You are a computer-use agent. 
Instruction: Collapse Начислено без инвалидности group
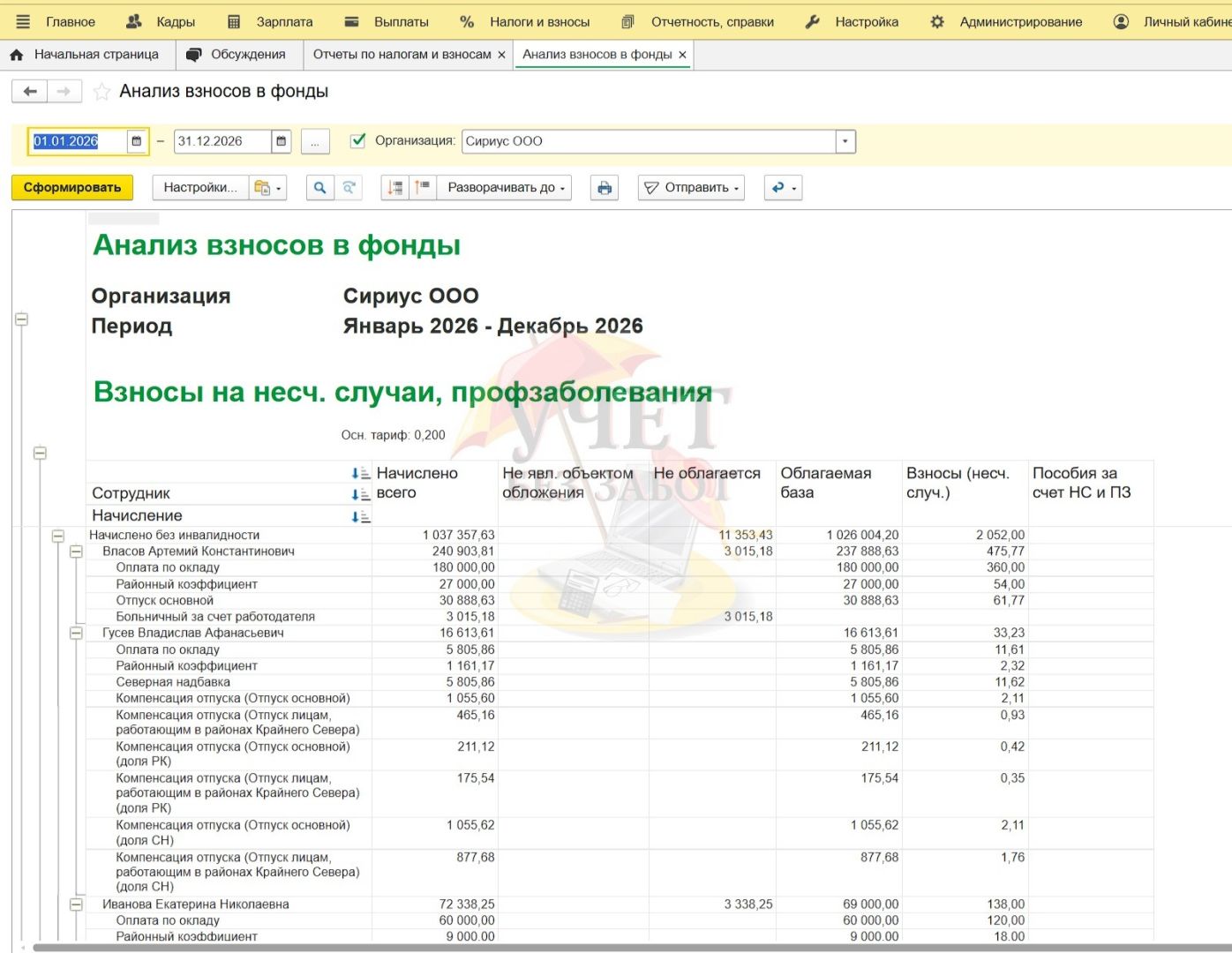[57, 536]
